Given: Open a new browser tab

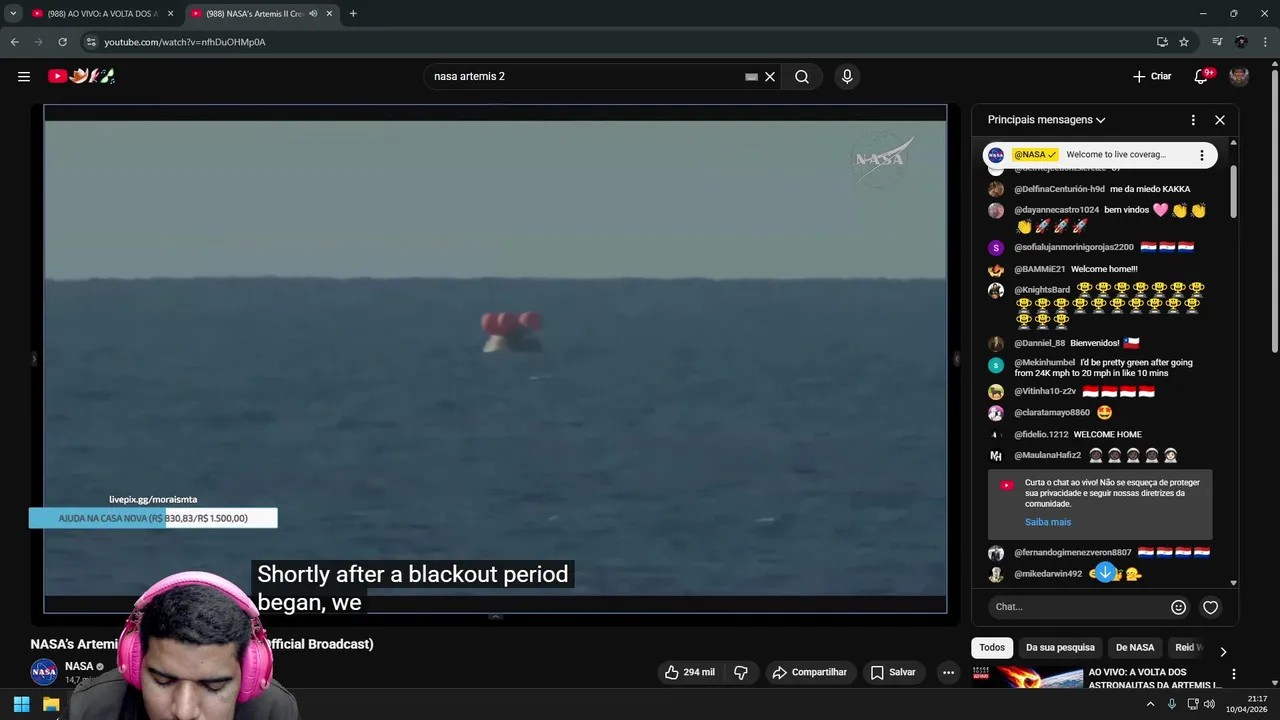Looking at the screenshot, I should [353, 13].
